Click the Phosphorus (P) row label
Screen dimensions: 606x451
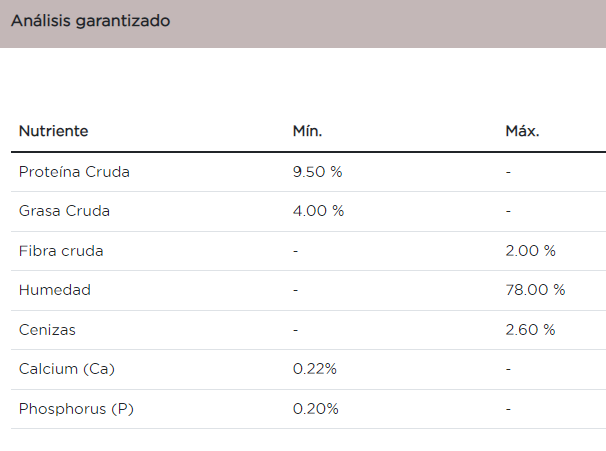point(76,408)
